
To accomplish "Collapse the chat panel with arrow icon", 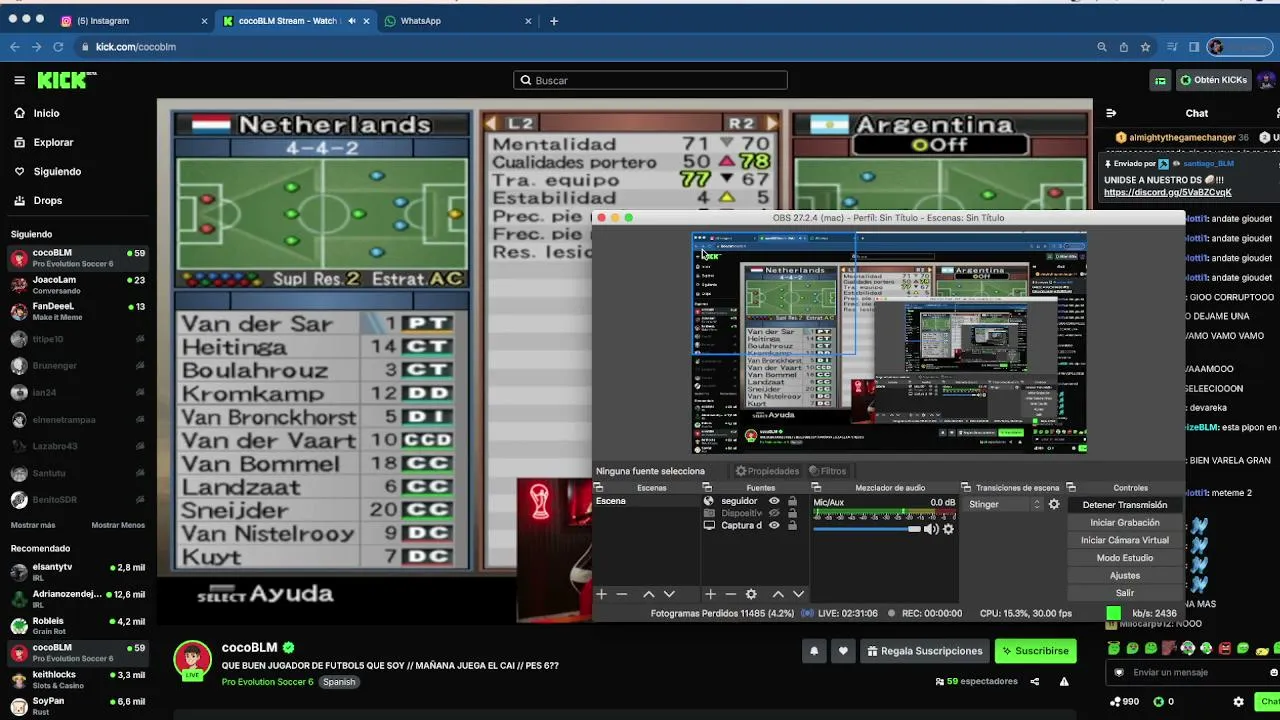I will (x=1111, y=113).
